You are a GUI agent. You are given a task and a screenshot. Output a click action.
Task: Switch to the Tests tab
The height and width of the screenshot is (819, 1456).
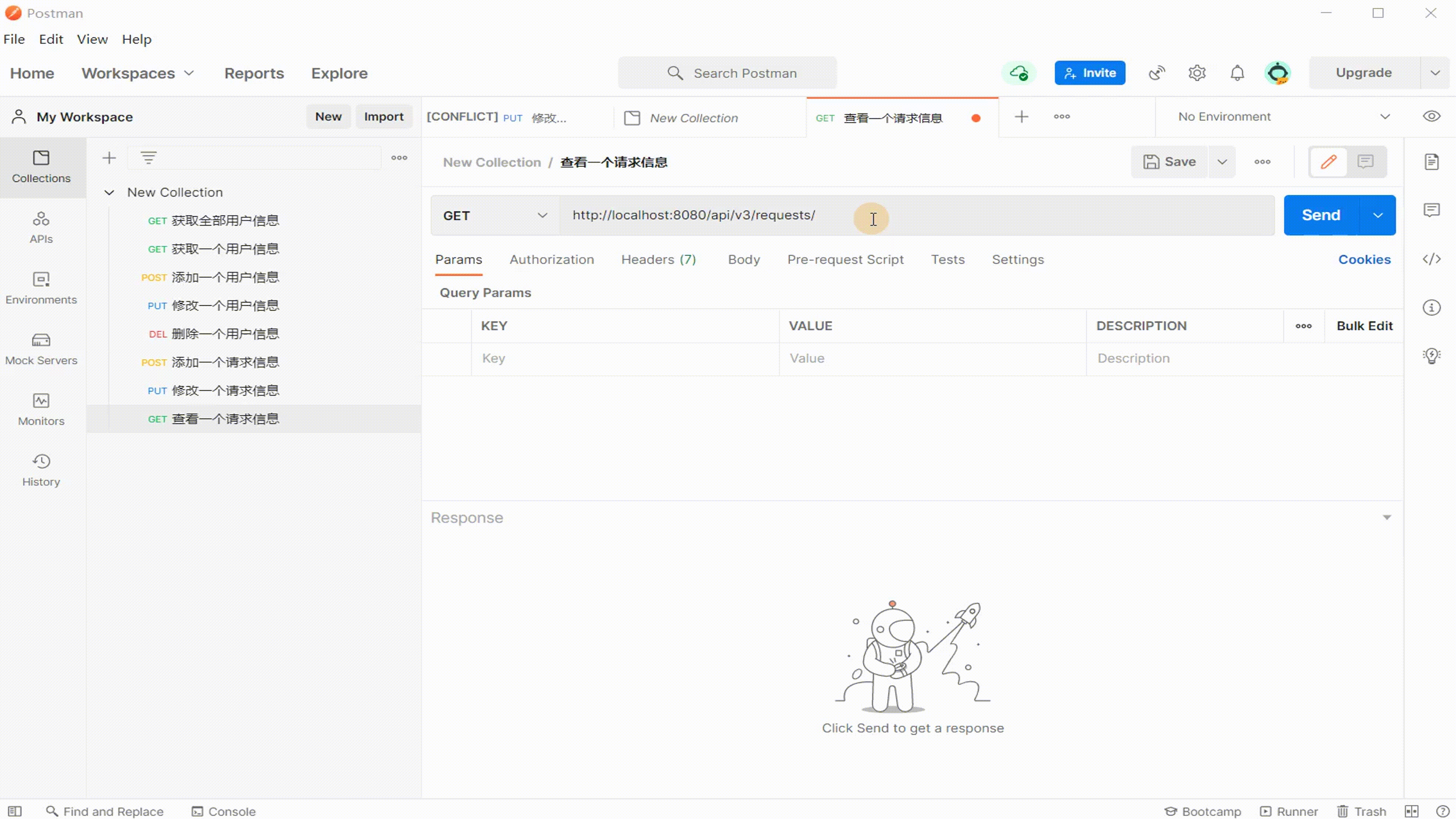948,259
